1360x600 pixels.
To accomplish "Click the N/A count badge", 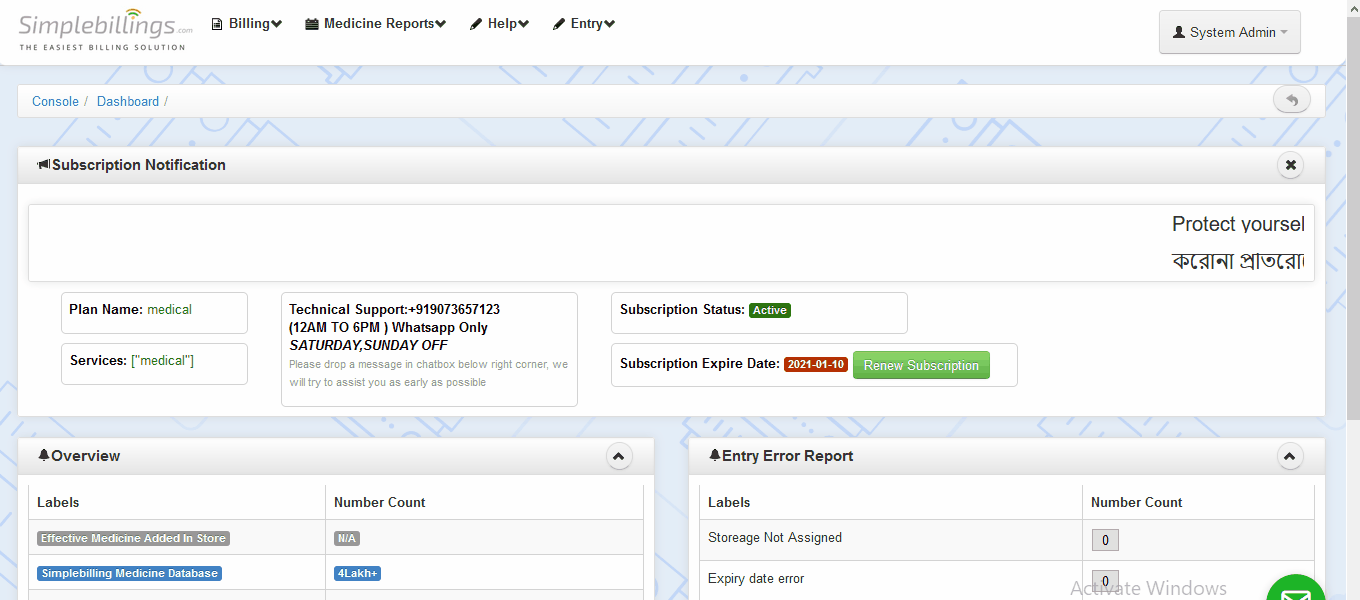I will coord(347,538).
